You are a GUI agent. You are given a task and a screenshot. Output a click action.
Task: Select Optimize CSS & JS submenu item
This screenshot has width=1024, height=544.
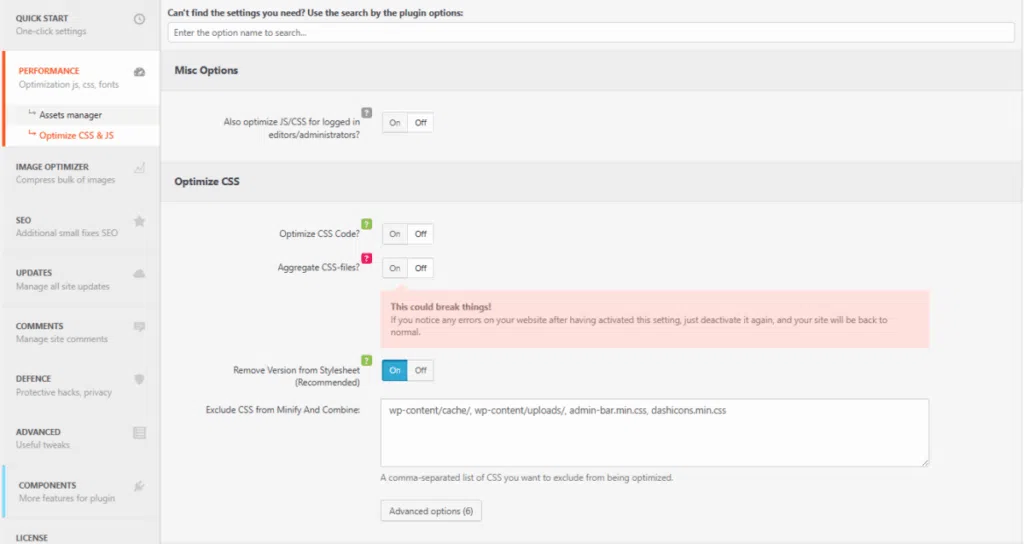pos(76,135)
